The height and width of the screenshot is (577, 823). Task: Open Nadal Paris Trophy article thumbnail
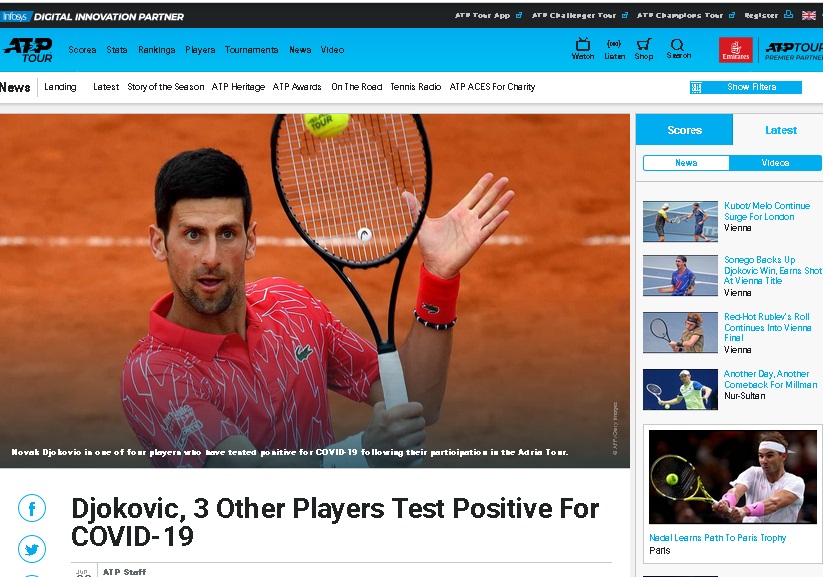733,477
